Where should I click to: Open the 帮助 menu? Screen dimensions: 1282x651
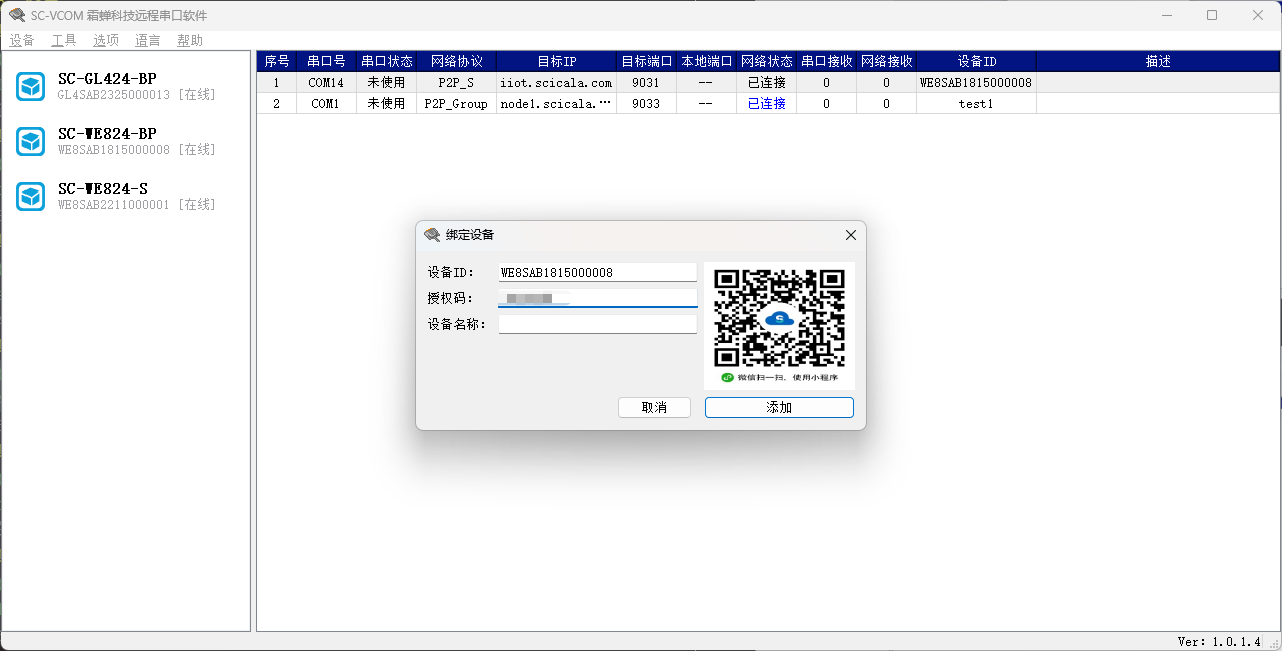coord(190,41)
